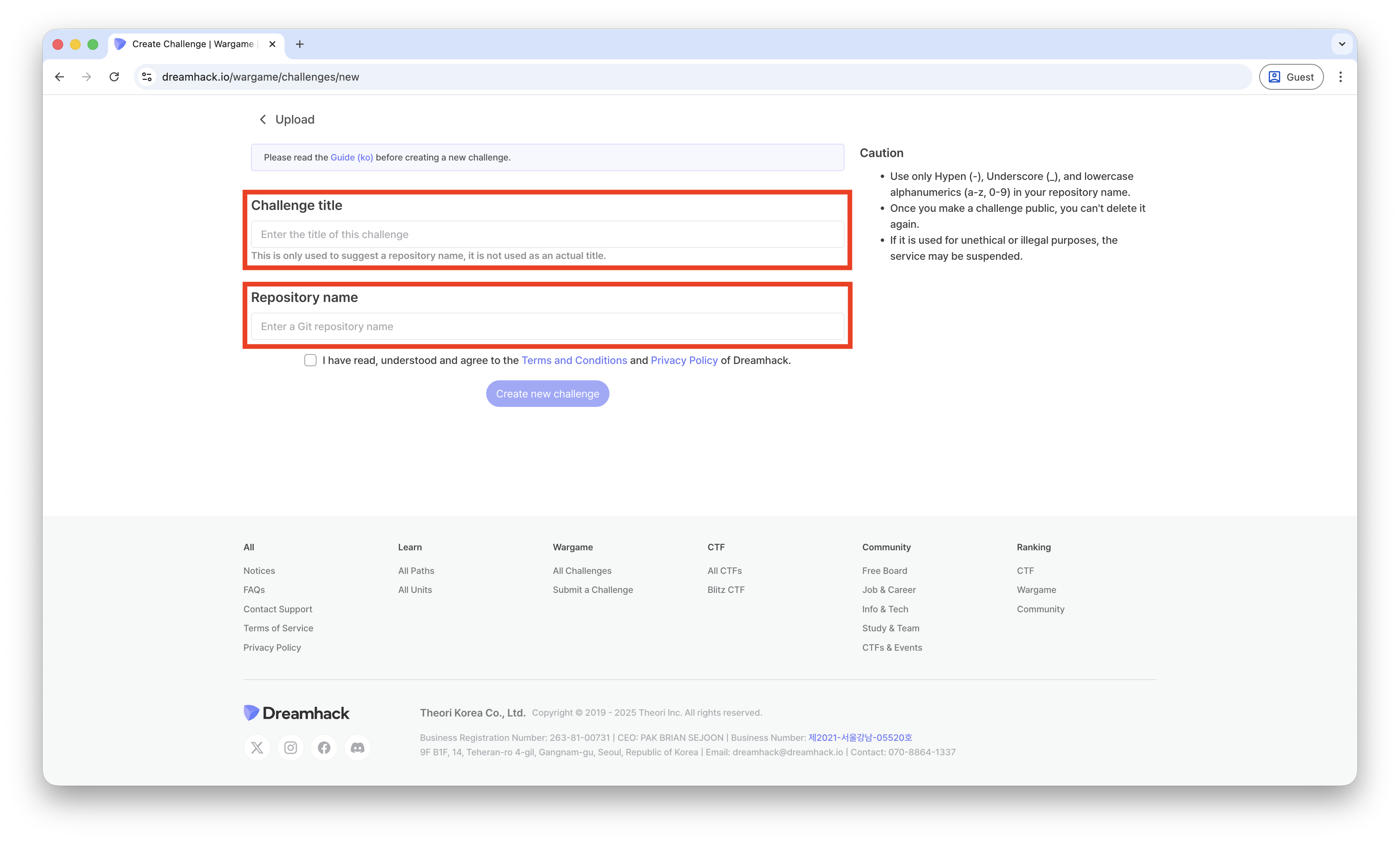Expand the tab search dropdown arrow

pyautogui.click(x=1341, y=44)
